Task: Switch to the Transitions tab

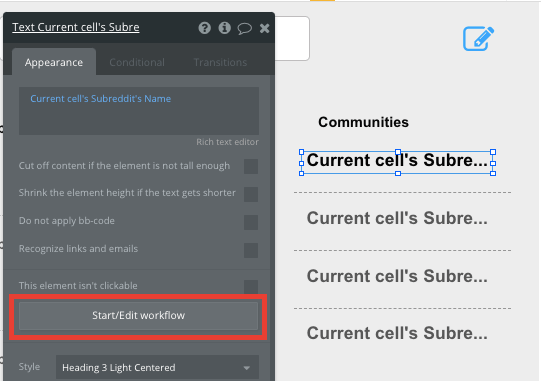Action: tap(220, 62)
